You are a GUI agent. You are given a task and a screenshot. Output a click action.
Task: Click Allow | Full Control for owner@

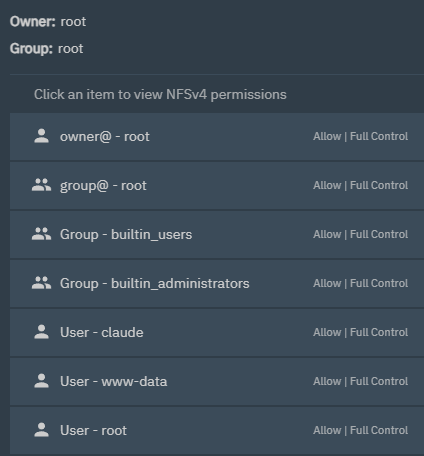coord(360,136)
